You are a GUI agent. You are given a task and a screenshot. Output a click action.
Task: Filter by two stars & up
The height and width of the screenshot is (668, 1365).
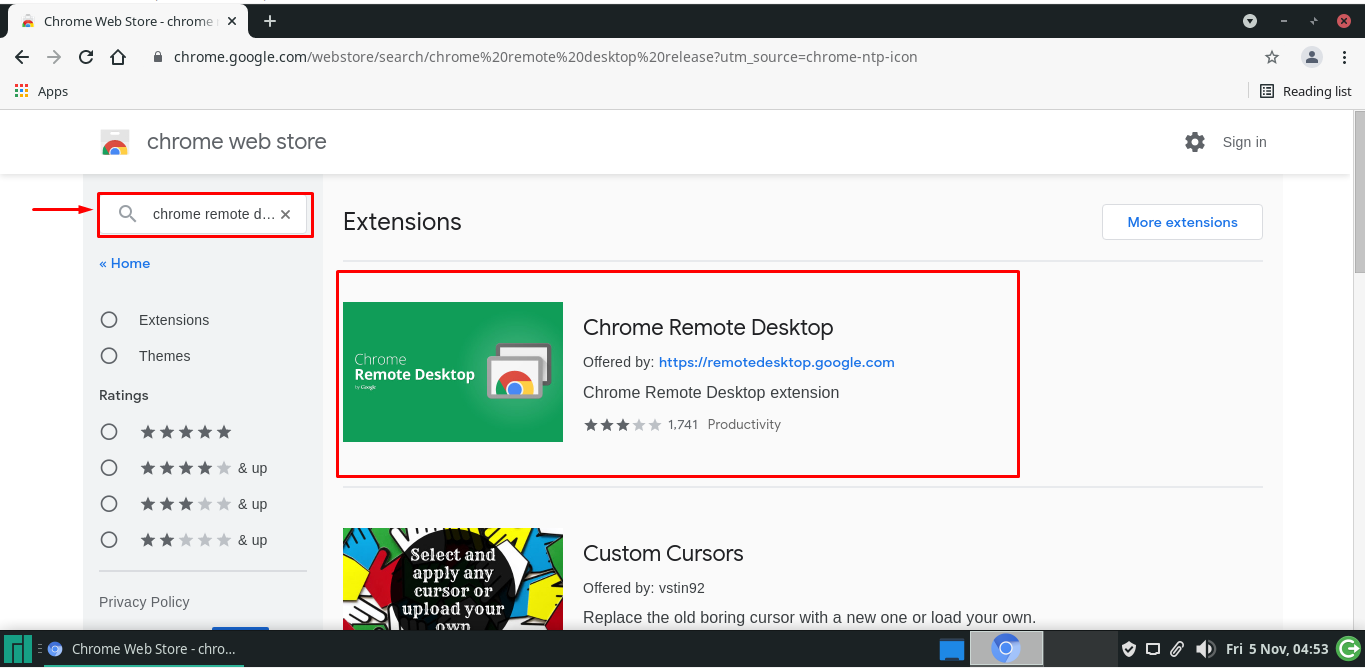(109, 540)
